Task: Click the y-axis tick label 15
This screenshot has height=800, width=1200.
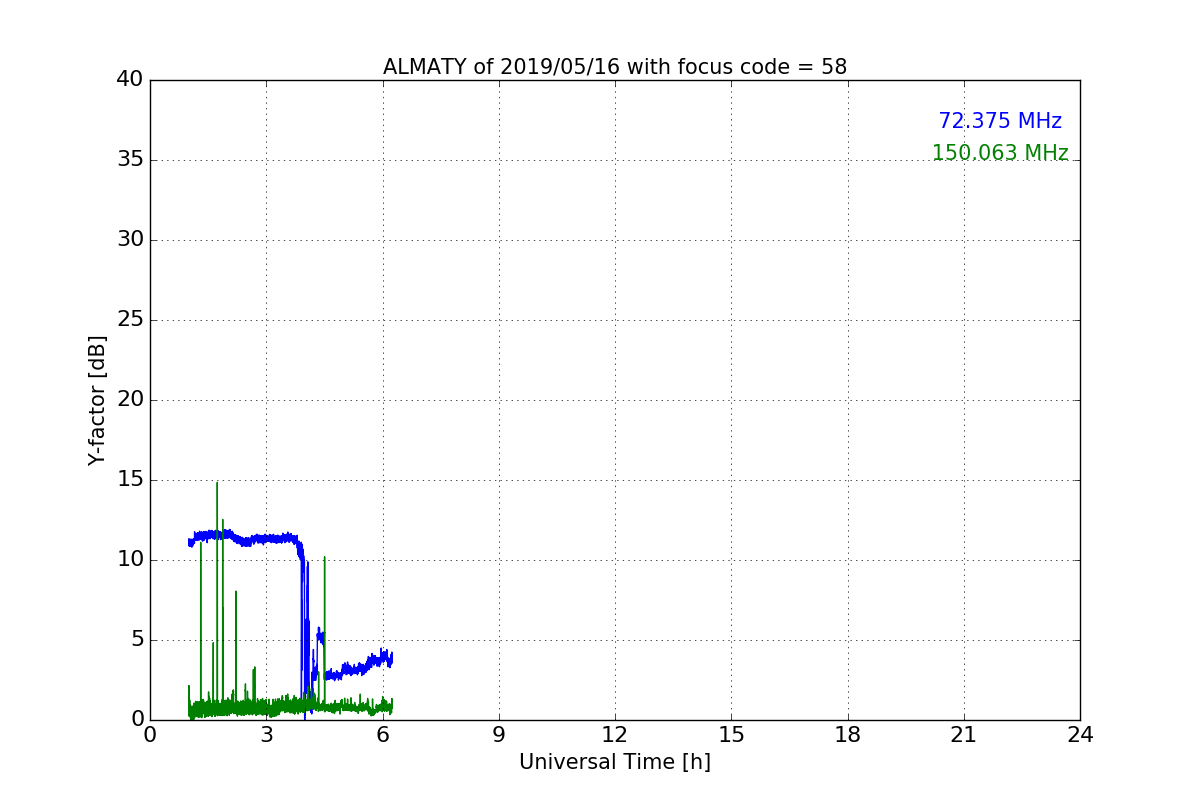Action: (x=130, y=480)
